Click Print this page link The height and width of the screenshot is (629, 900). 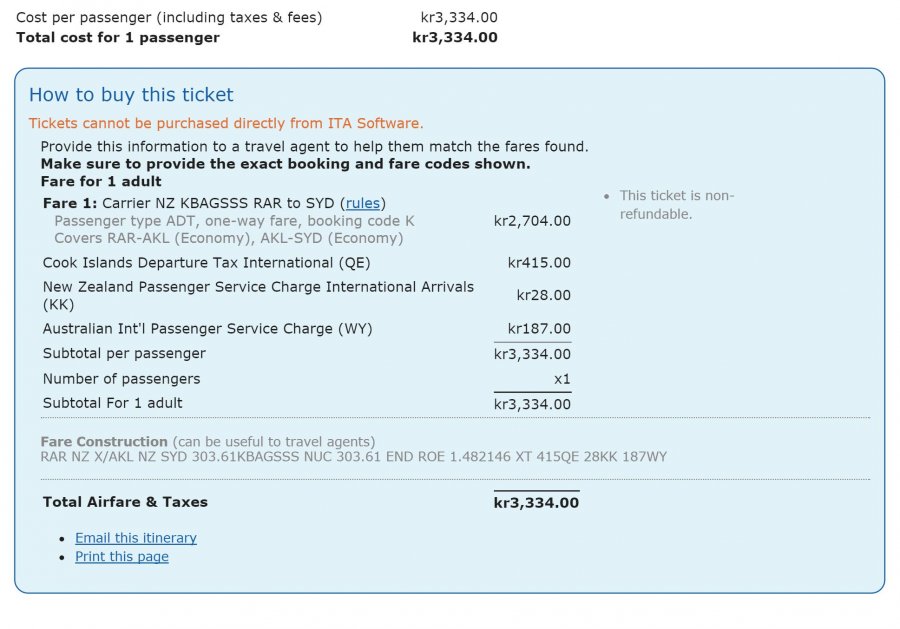[122, 557]
